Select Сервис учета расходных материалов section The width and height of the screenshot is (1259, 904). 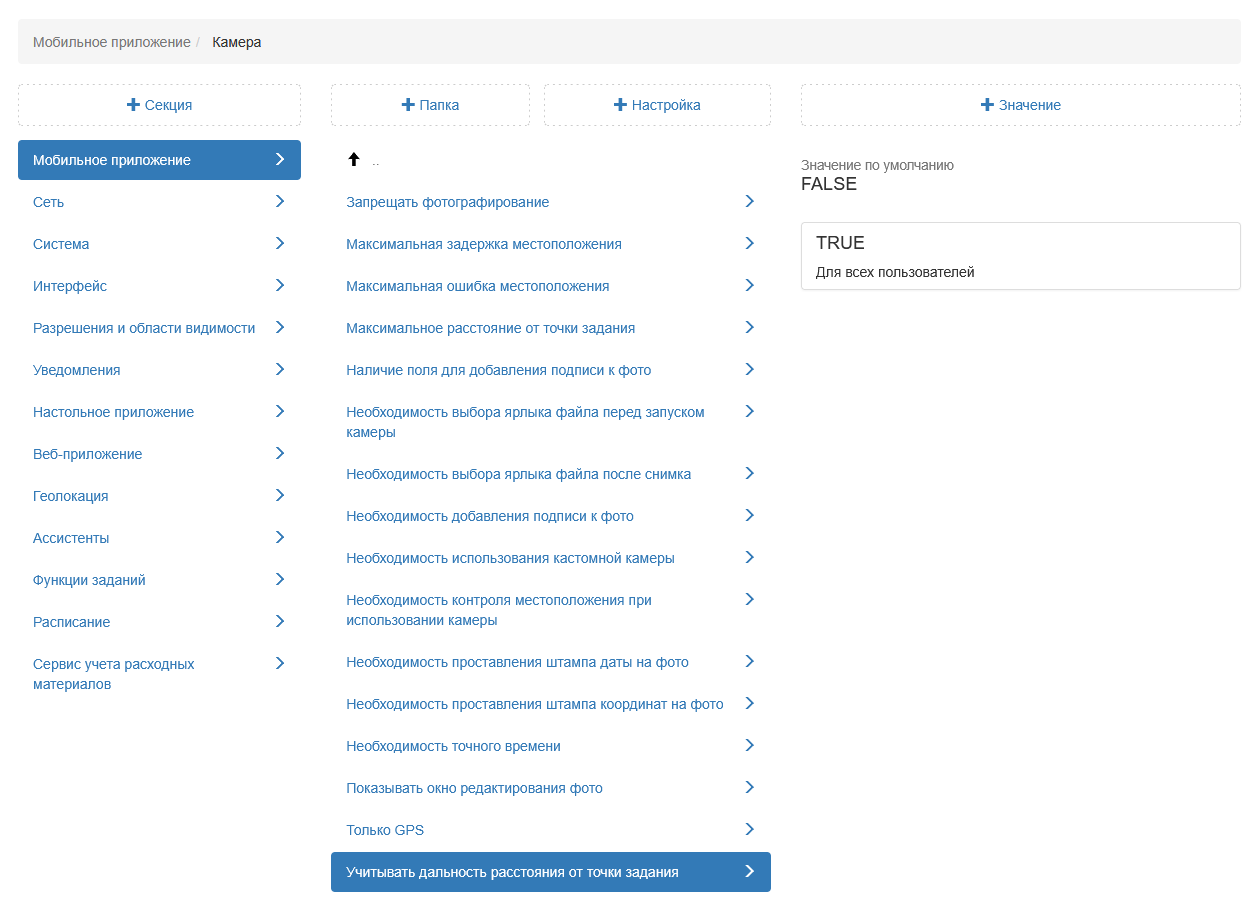(114, 674)
